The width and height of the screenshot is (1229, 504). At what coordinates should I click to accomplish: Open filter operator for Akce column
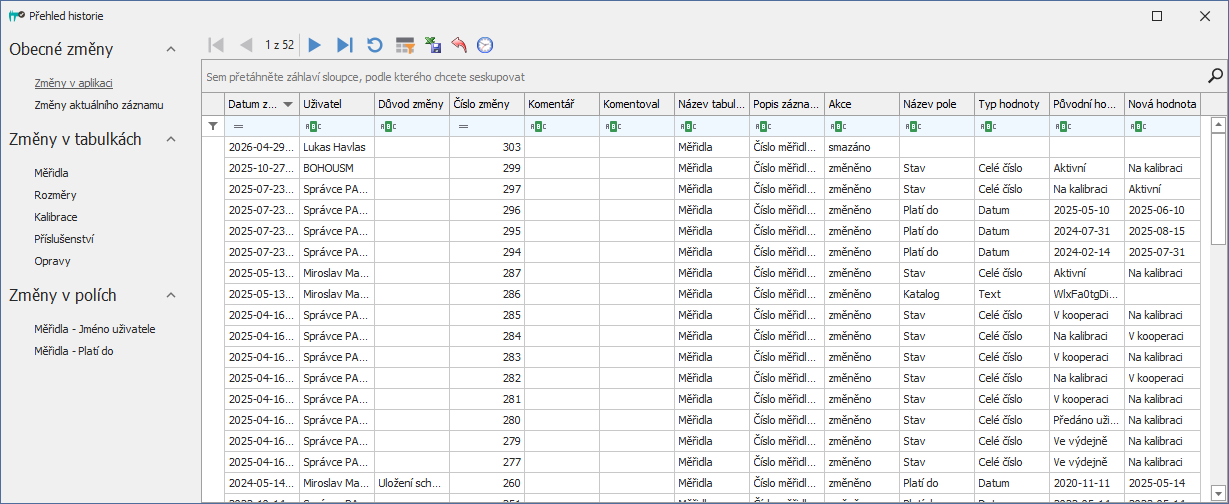pyautogui.click(x=837, y=126)
